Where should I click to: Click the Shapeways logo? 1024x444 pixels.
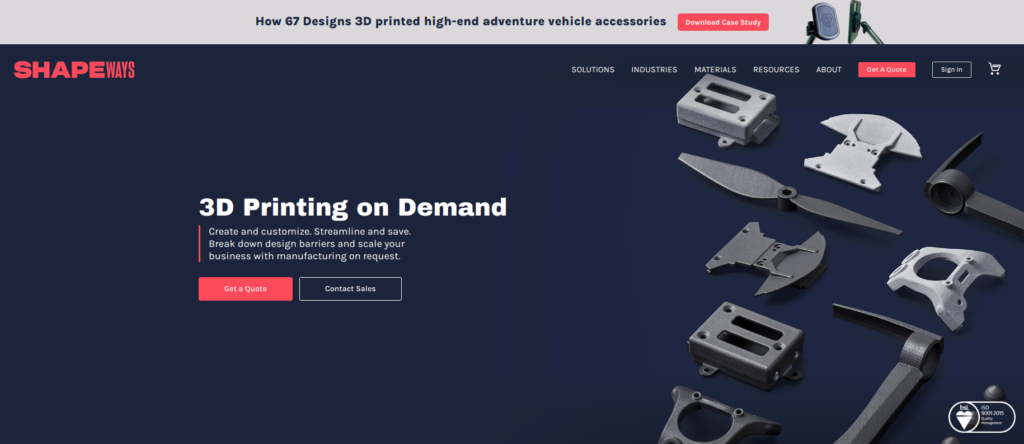tap(74, 70)
